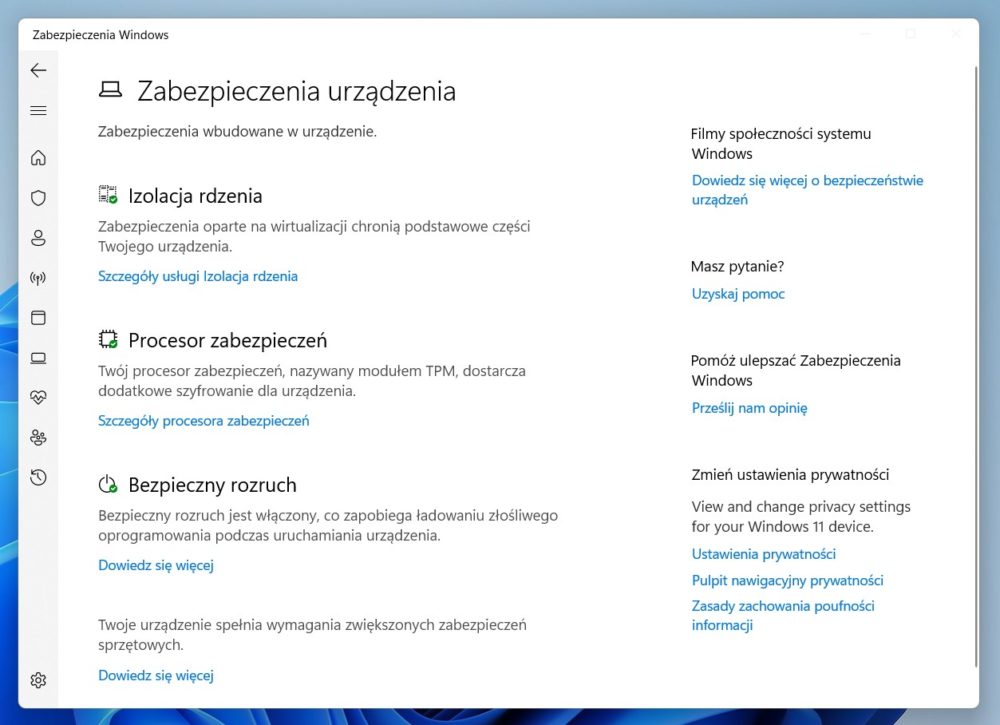
Task: Open Ustawienia prywatności link
Action: point(763,554)
